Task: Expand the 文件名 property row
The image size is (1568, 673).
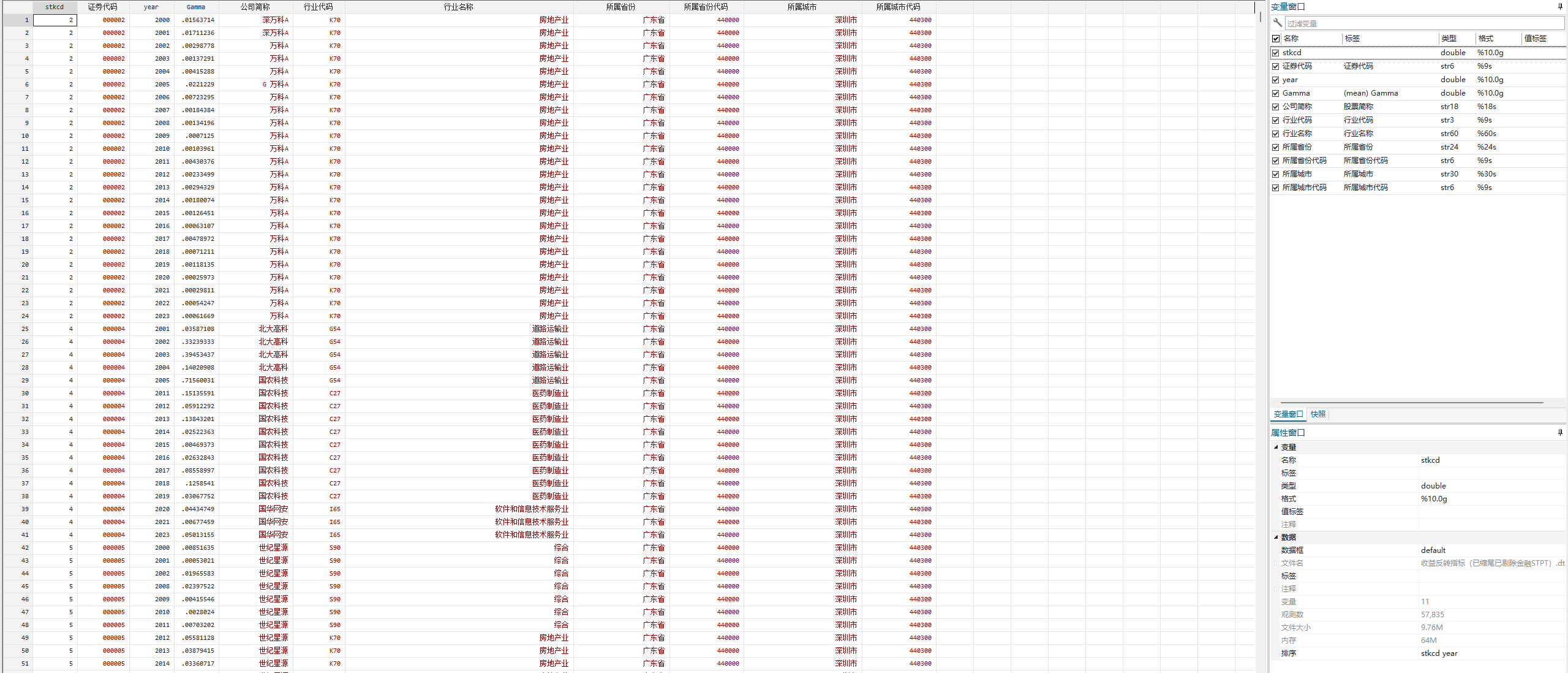Action: pyautogui.click(x=1276, y=563)
